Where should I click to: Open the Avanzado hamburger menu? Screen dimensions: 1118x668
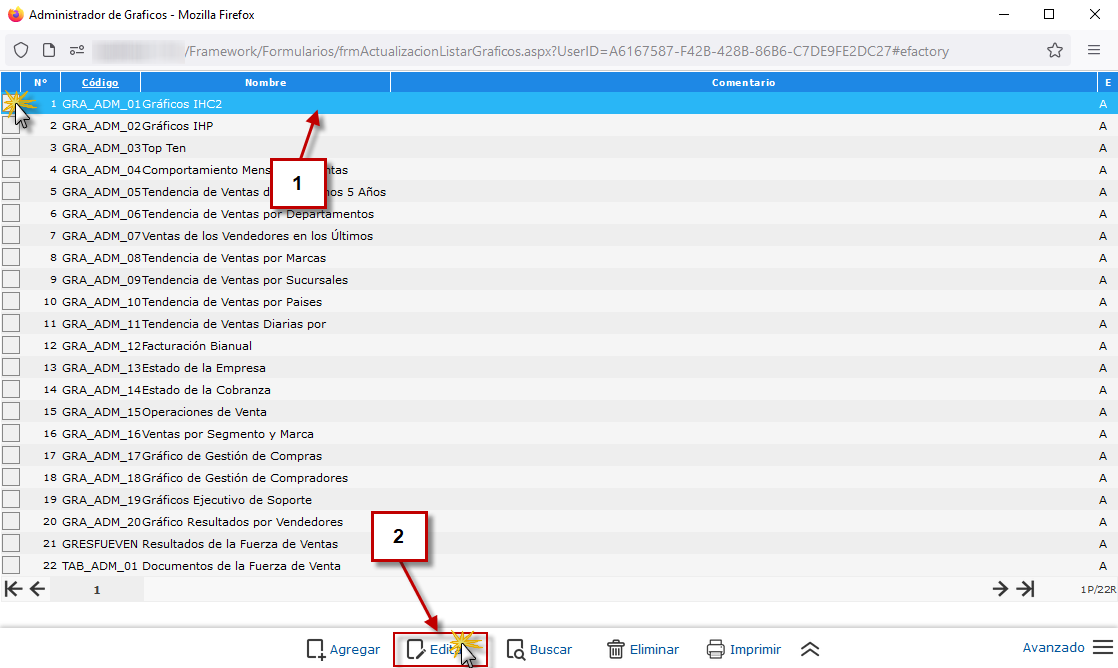tap(1068, 647)
